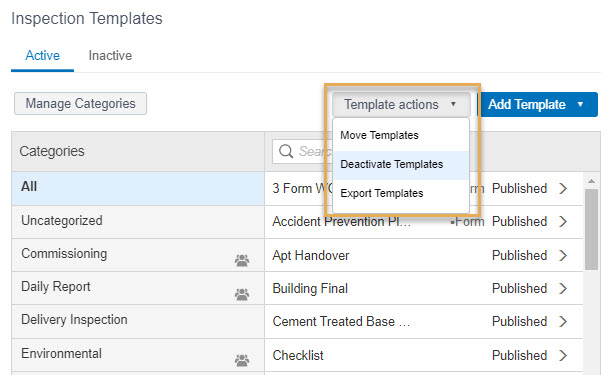The image size is (610, 375).
Task: Open the 3 Form row chevron arrow
Action: (x=563, y=189)
